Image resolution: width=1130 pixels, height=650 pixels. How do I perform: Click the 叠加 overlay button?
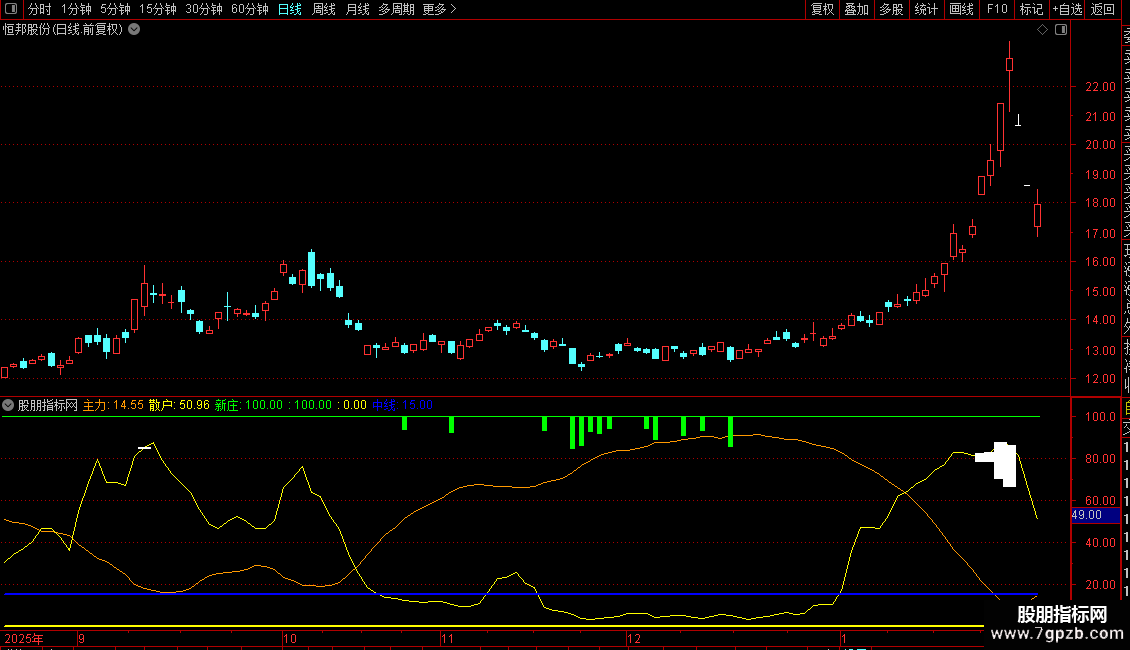pyautogui.click(x=856, y=9)
